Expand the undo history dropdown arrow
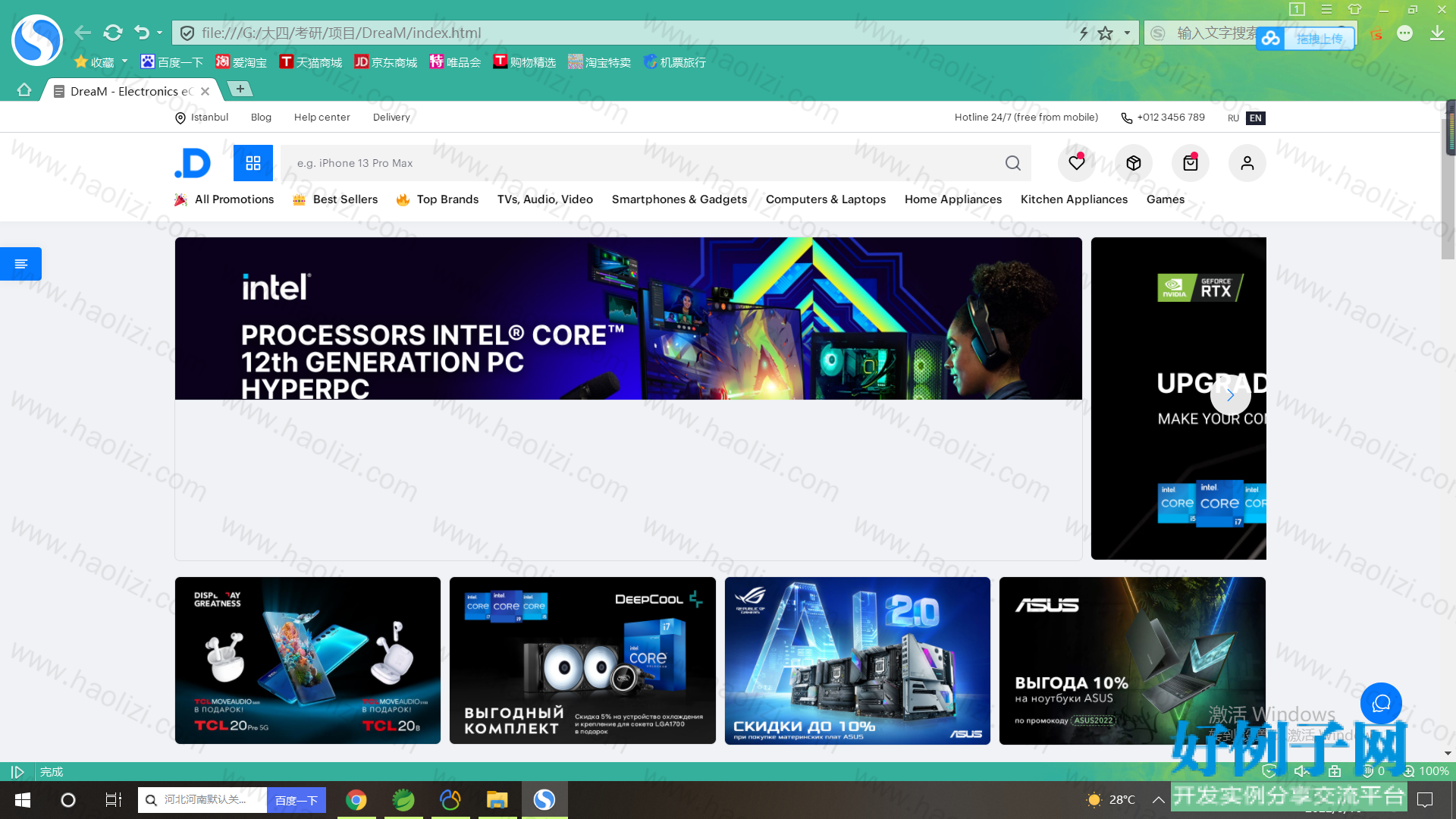This screenshot has width=1456, height=819. click(159, 33)
